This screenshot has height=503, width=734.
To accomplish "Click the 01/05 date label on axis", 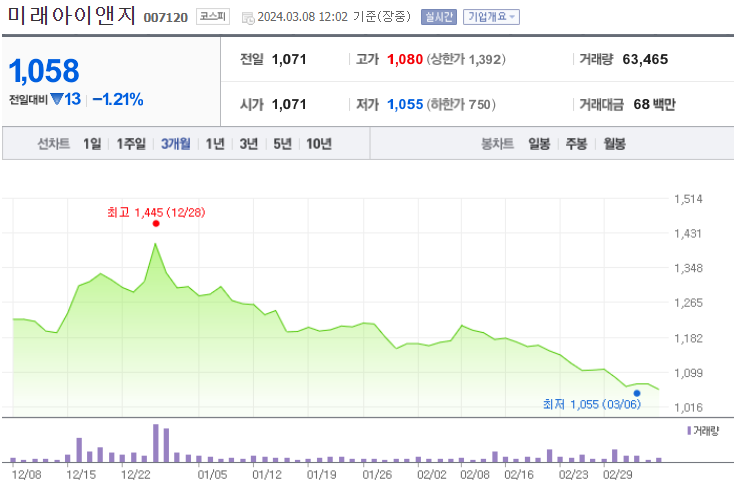I will point(212,475).
